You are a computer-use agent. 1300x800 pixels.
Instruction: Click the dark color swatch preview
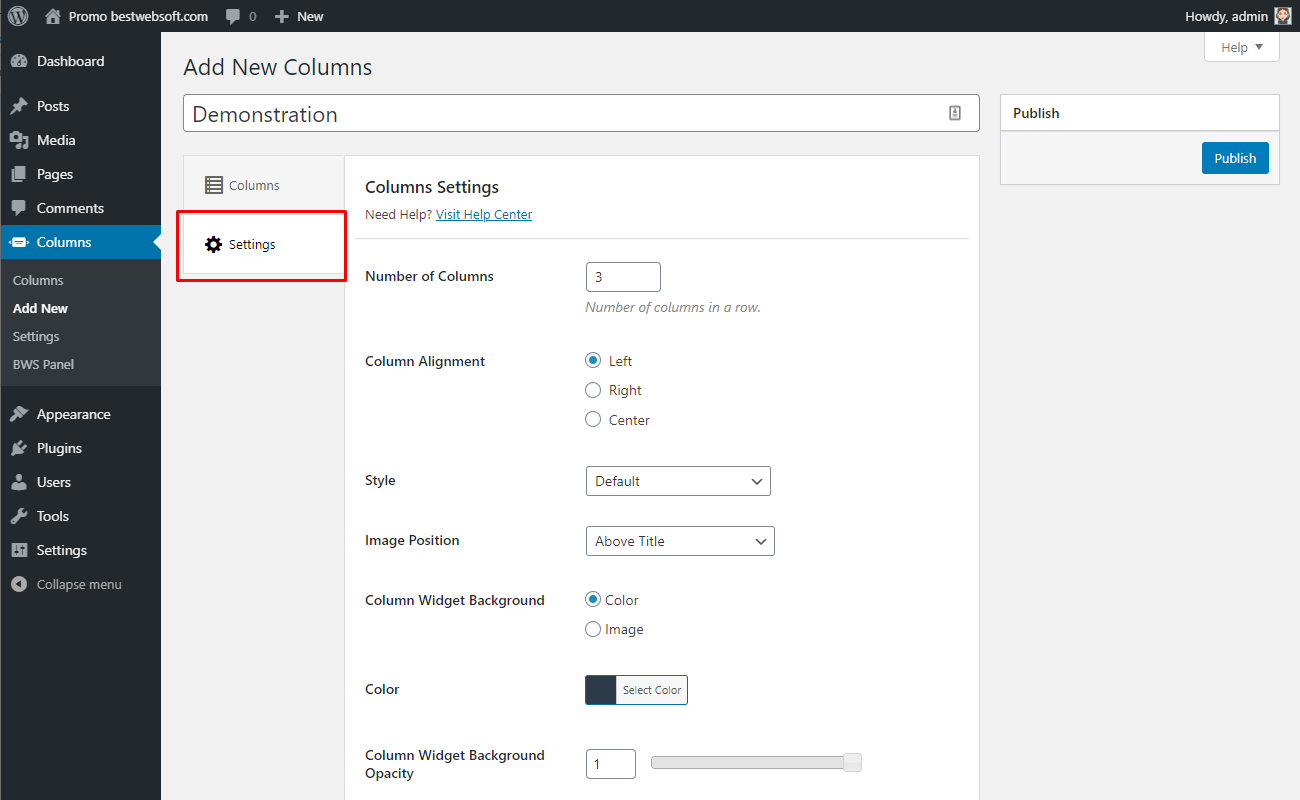(601, 690)
